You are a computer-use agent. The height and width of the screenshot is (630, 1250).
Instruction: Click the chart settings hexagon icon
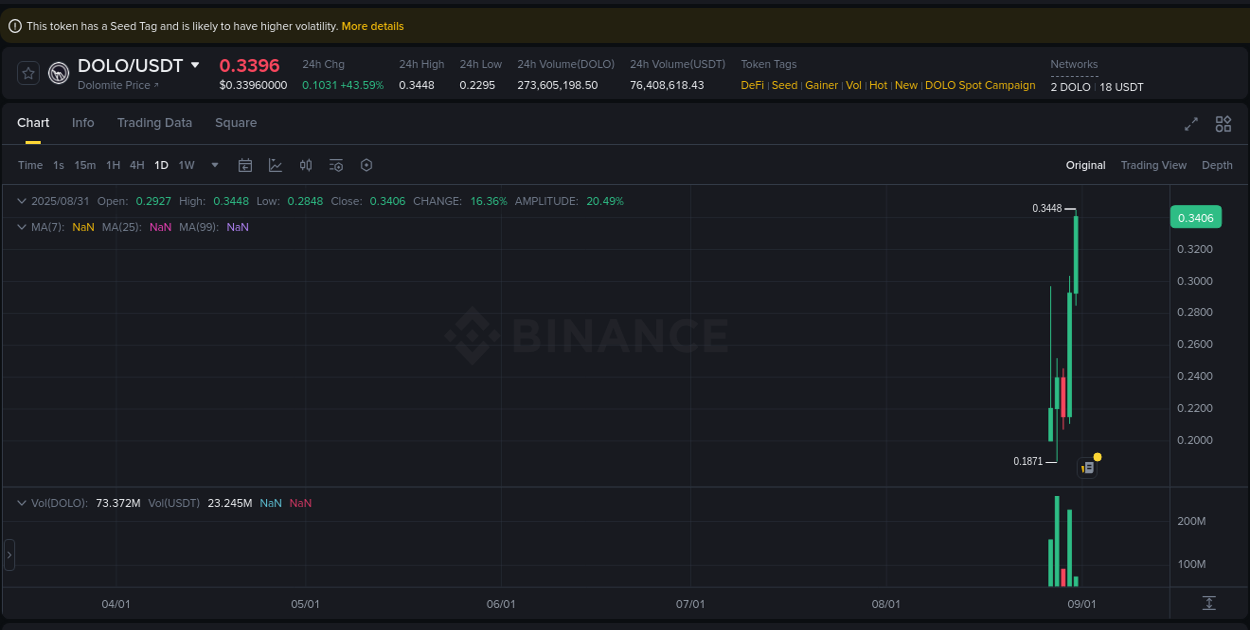click(366, 165)
